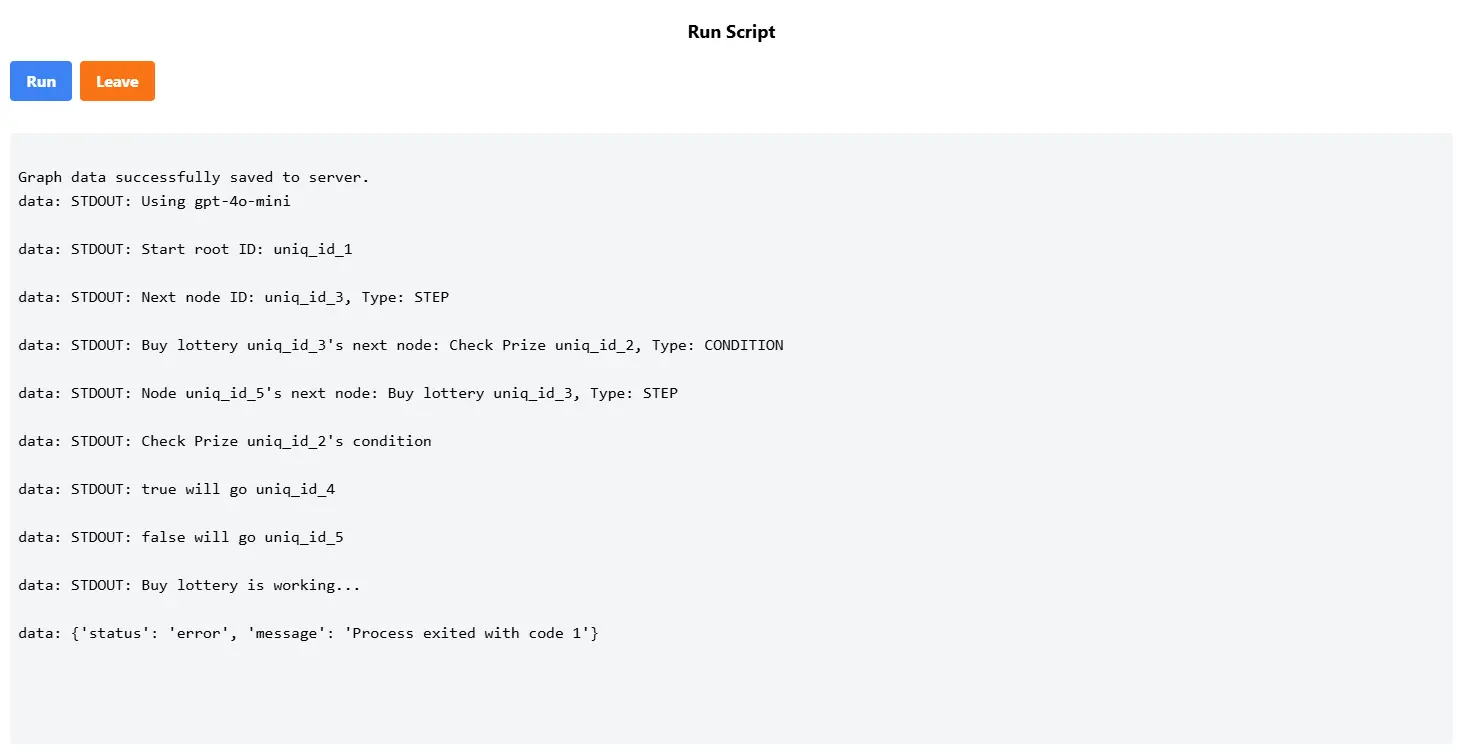Viewport: 1461px width, 750px height.
Task: Click the word 'CONDITION' in the output
Action: pos(744,345)
